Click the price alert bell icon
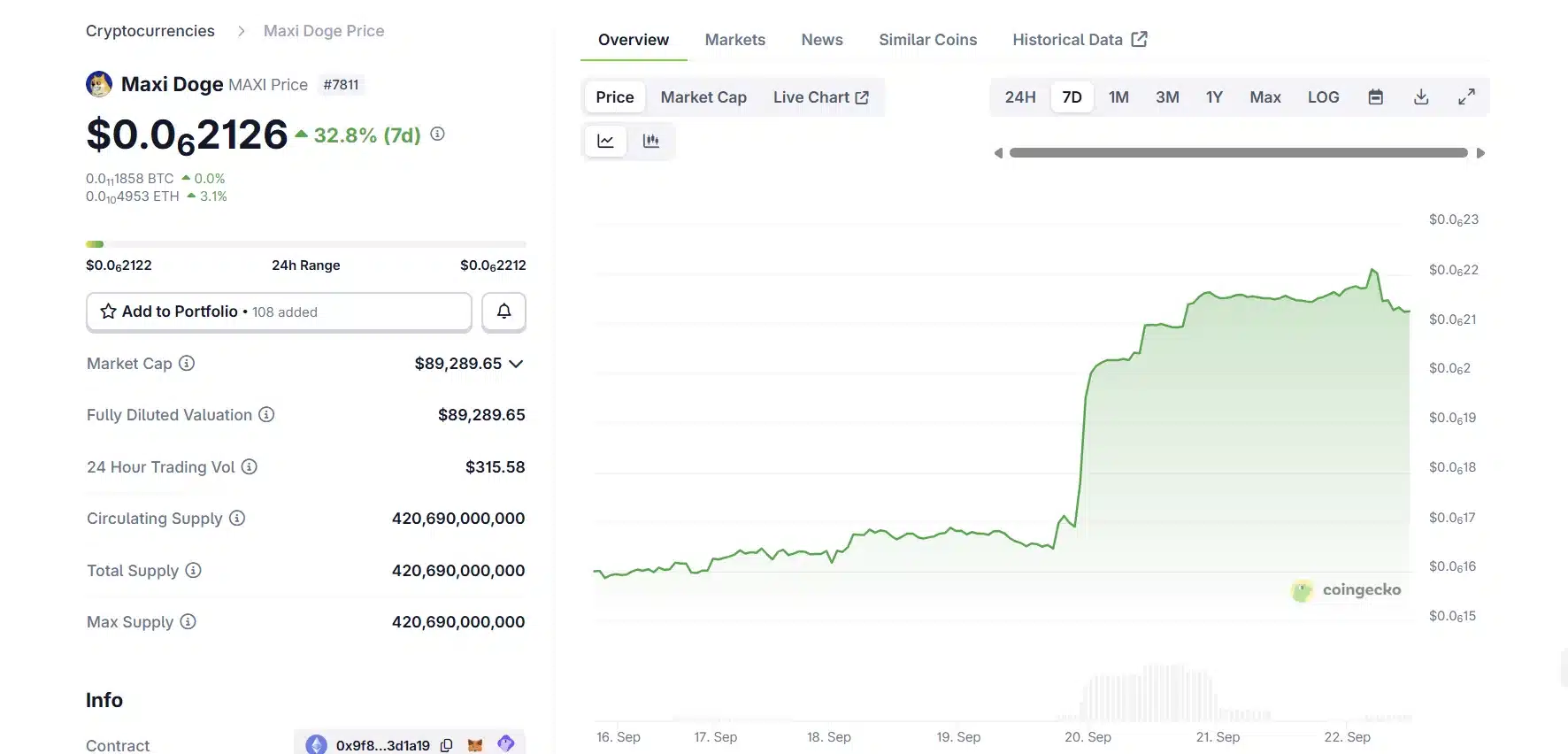1568x754 pixels. [x=503, y=312]
